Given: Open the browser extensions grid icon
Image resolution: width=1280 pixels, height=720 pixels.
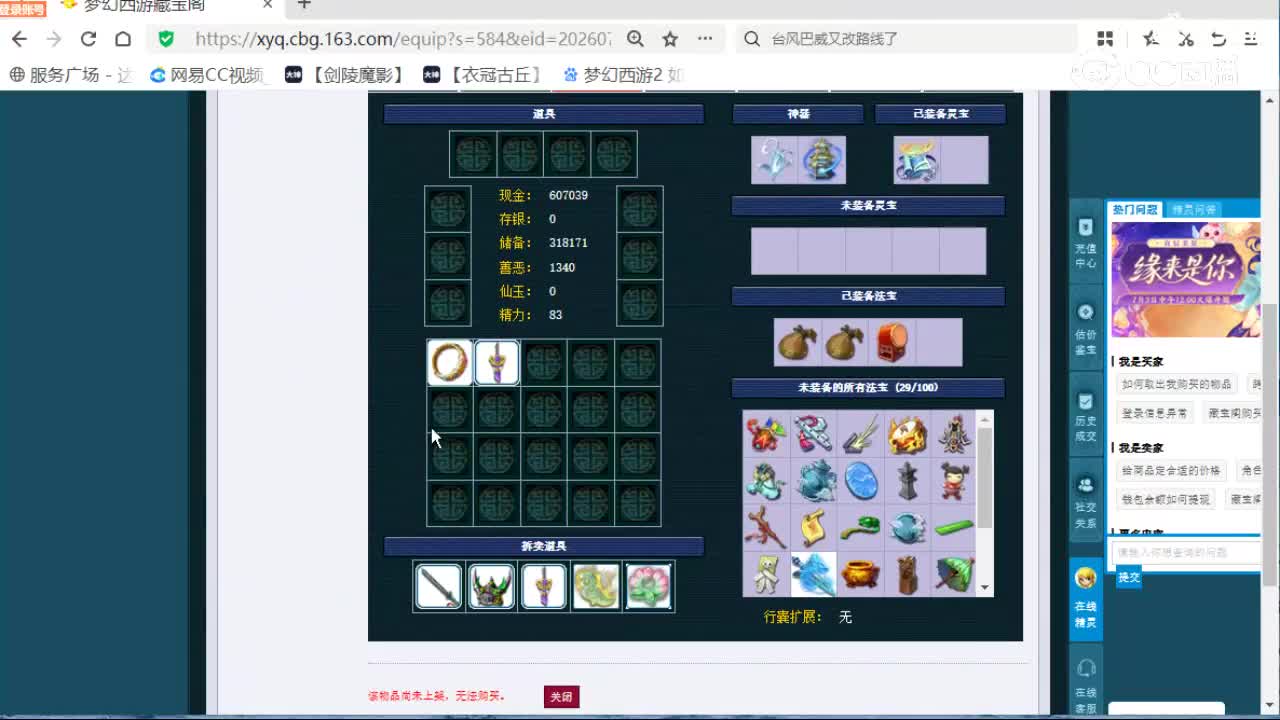Looking at the screenshot, I should point(1105,39).
